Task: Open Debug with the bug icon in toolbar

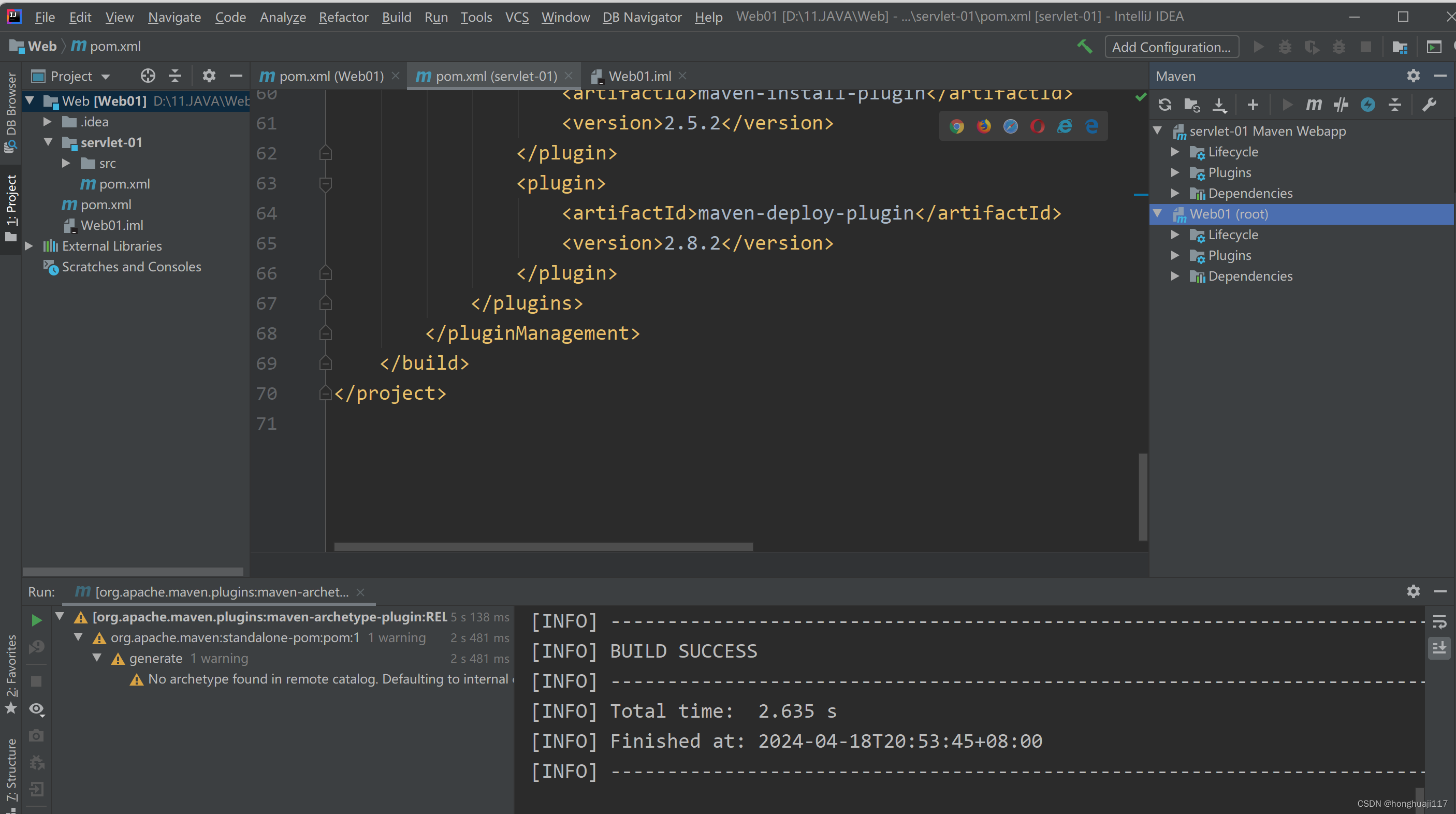Action: (x=1285, y=47)
